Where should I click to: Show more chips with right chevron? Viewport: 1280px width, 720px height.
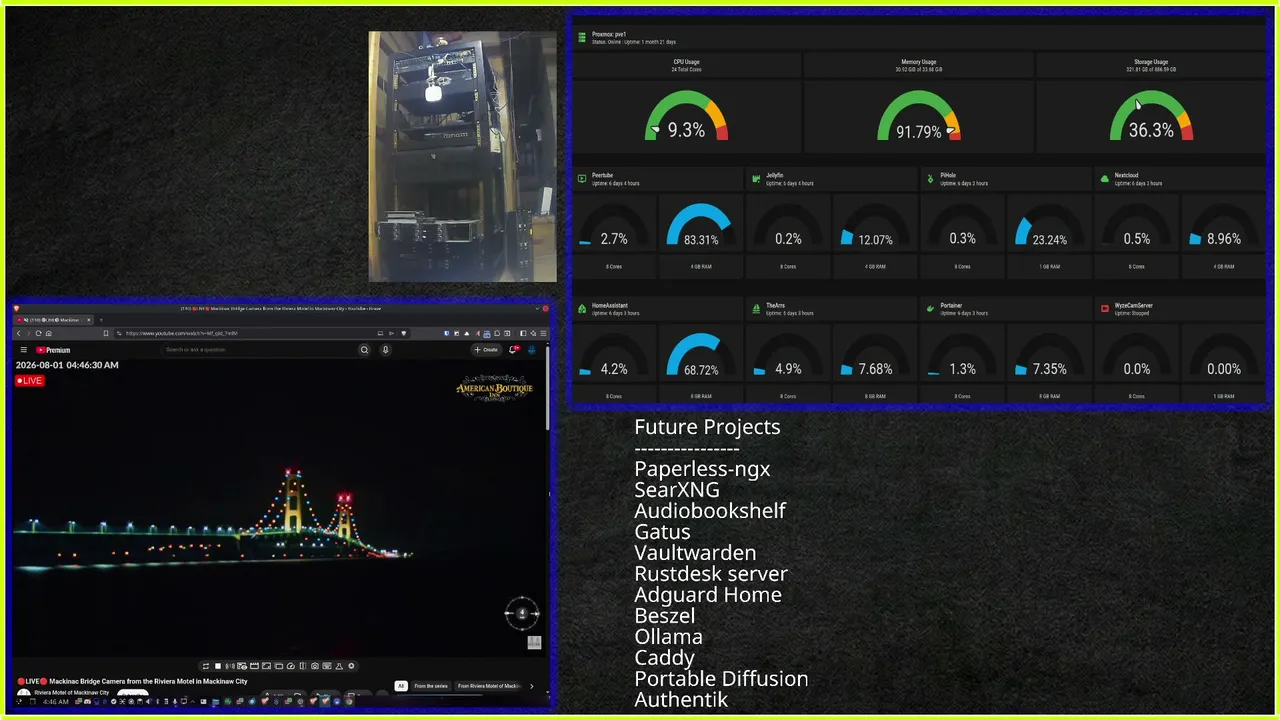click(x=531, y=686)
